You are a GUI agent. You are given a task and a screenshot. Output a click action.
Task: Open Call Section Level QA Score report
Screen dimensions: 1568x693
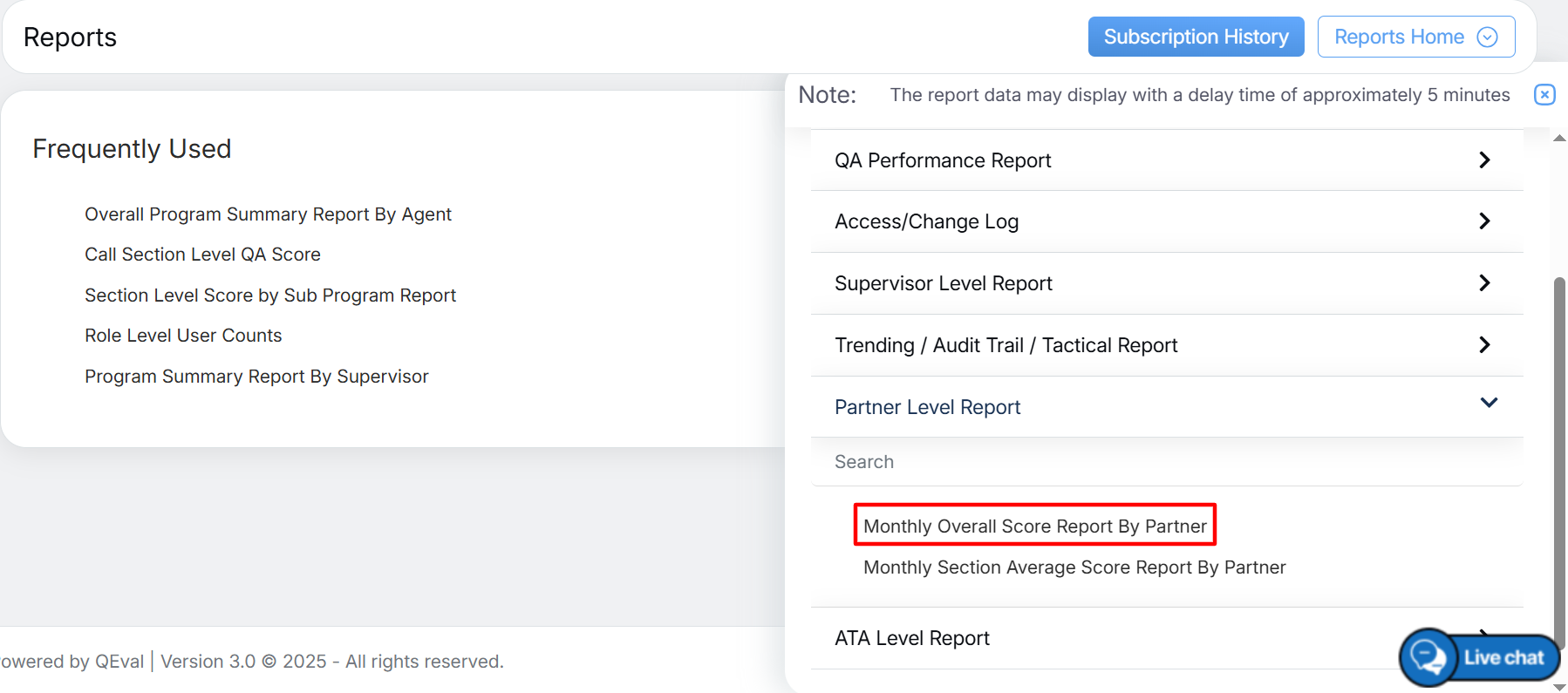202,255
